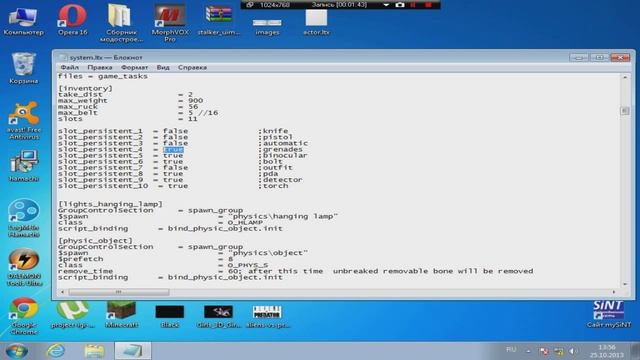This screenshot has height=360, width=640.
Task: Select the LogMeIn Hamachi shortcut
Action: (x=23, y=218)
